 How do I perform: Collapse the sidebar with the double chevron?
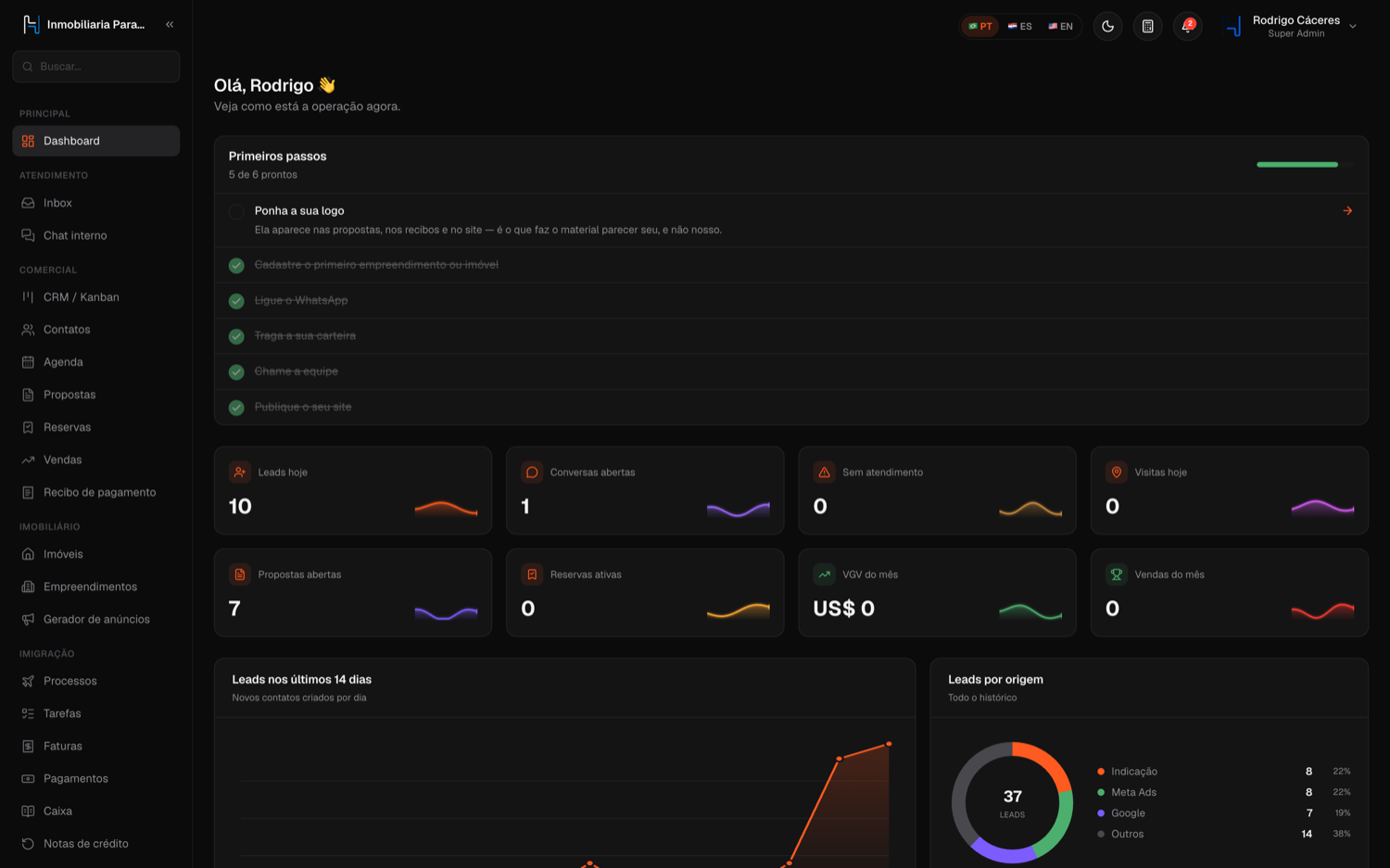pos(170,24)
